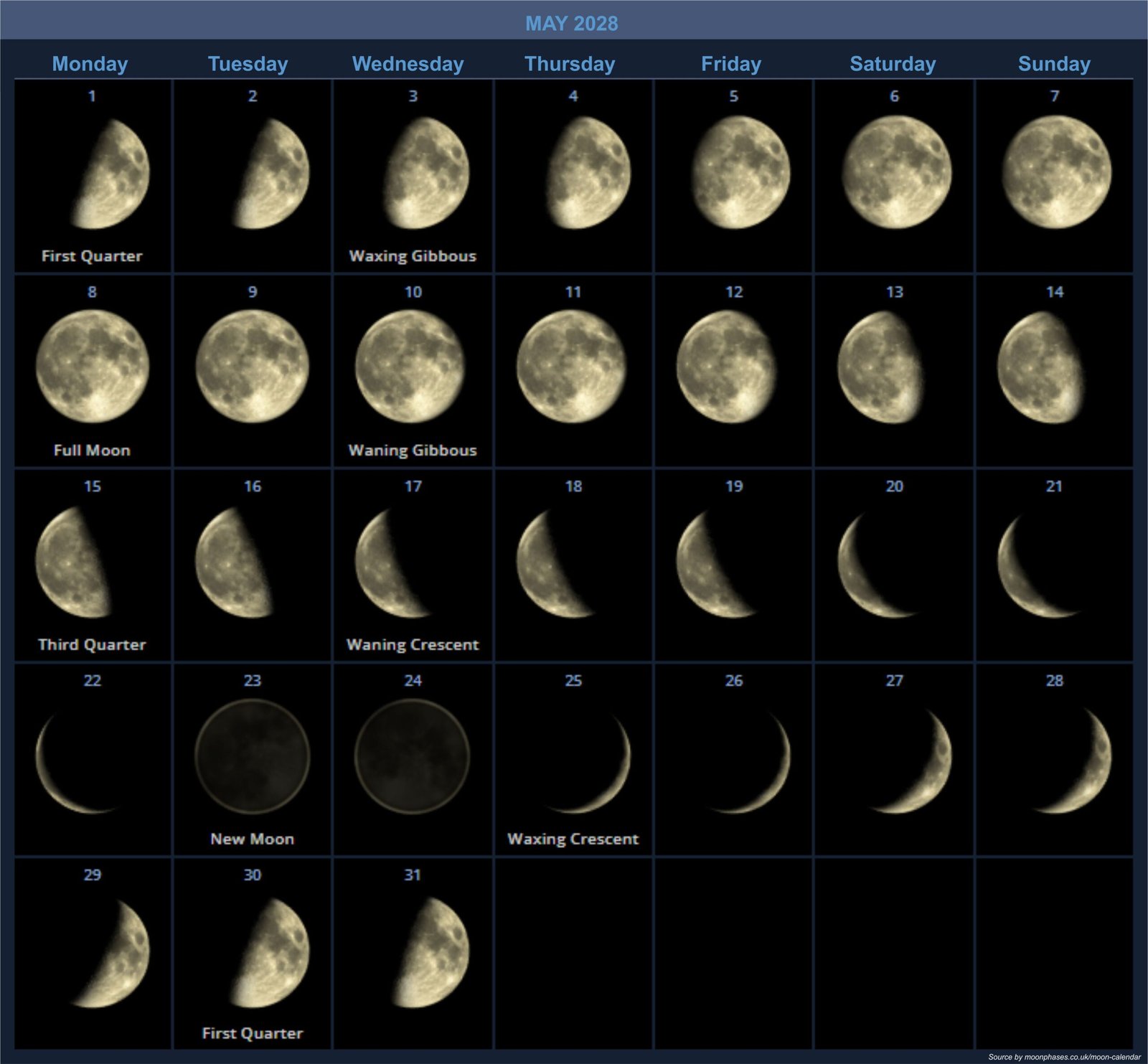This screenshot has height=1064, width=1148.
Task: Select the date number 14
Action: coord(1054,292)
